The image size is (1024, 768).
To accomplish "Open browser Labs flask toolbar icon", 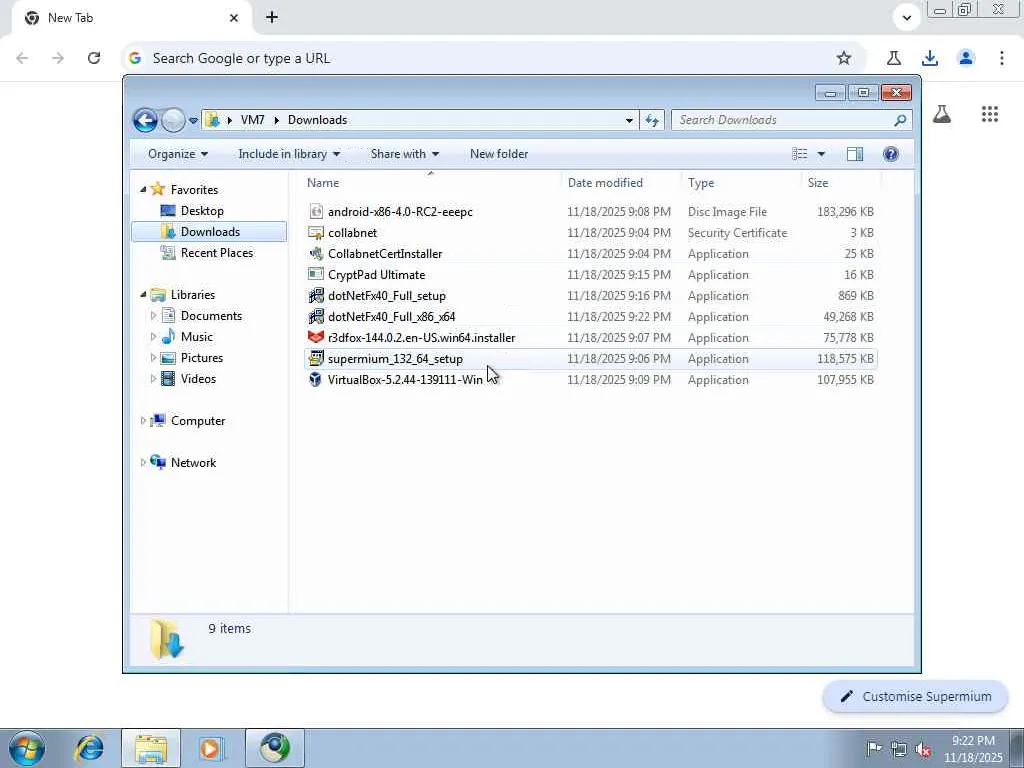I will (894, 58).
